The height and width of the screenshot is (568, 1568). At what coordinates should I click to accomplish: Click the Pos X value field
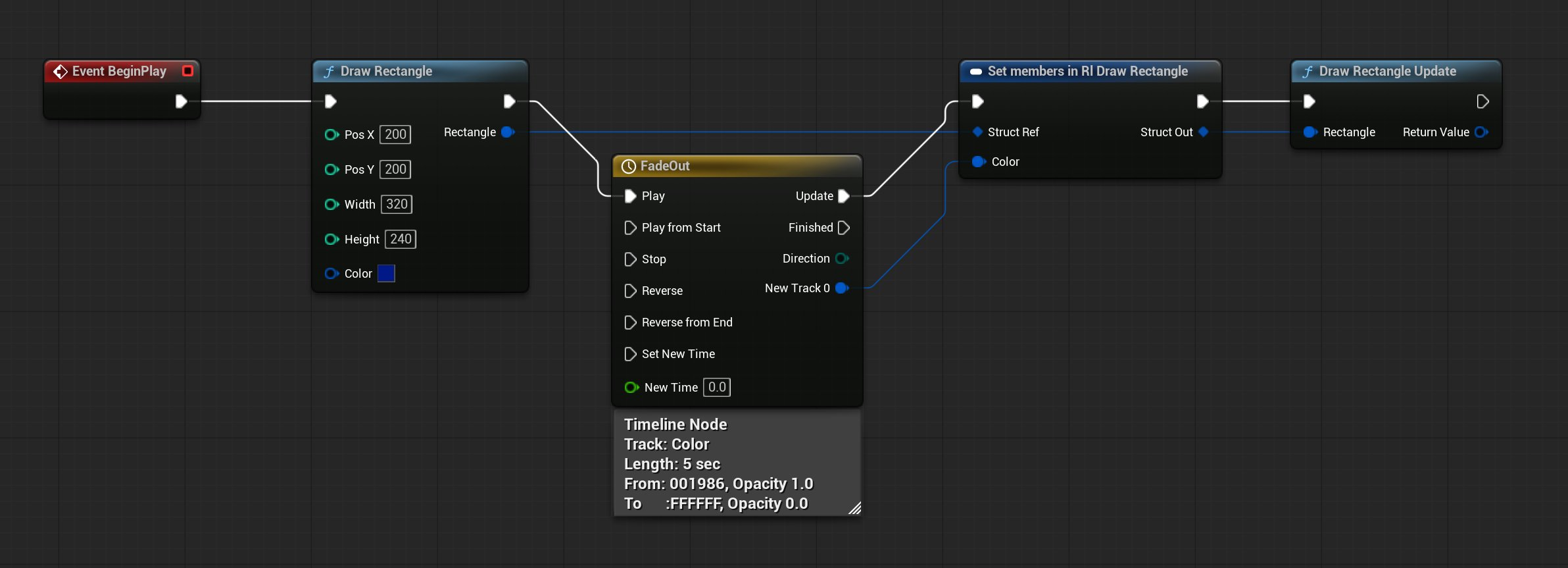(x=395, y=134)
